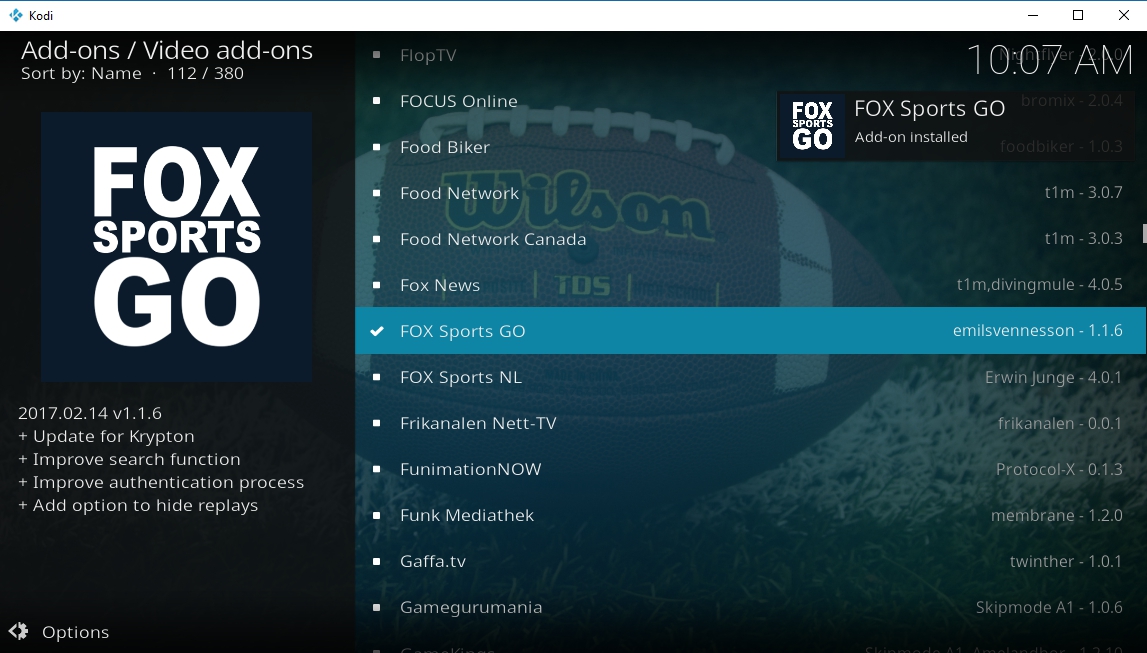Screen dimensions: 1147x653
Task: Click the 'Sort by: Name' label
Action: (x=81, y=73)
